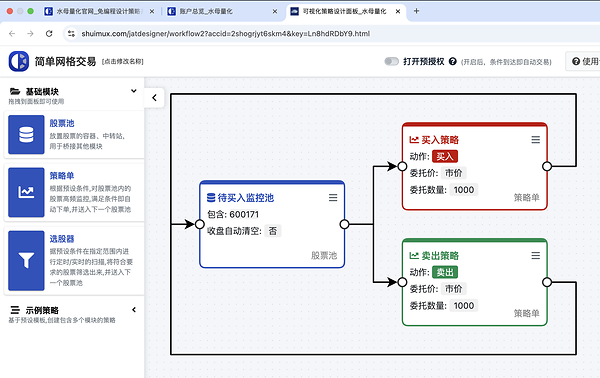Click the site info icon in address bar
The height and width of the screenshot is (378, 600).
(71, 34)
